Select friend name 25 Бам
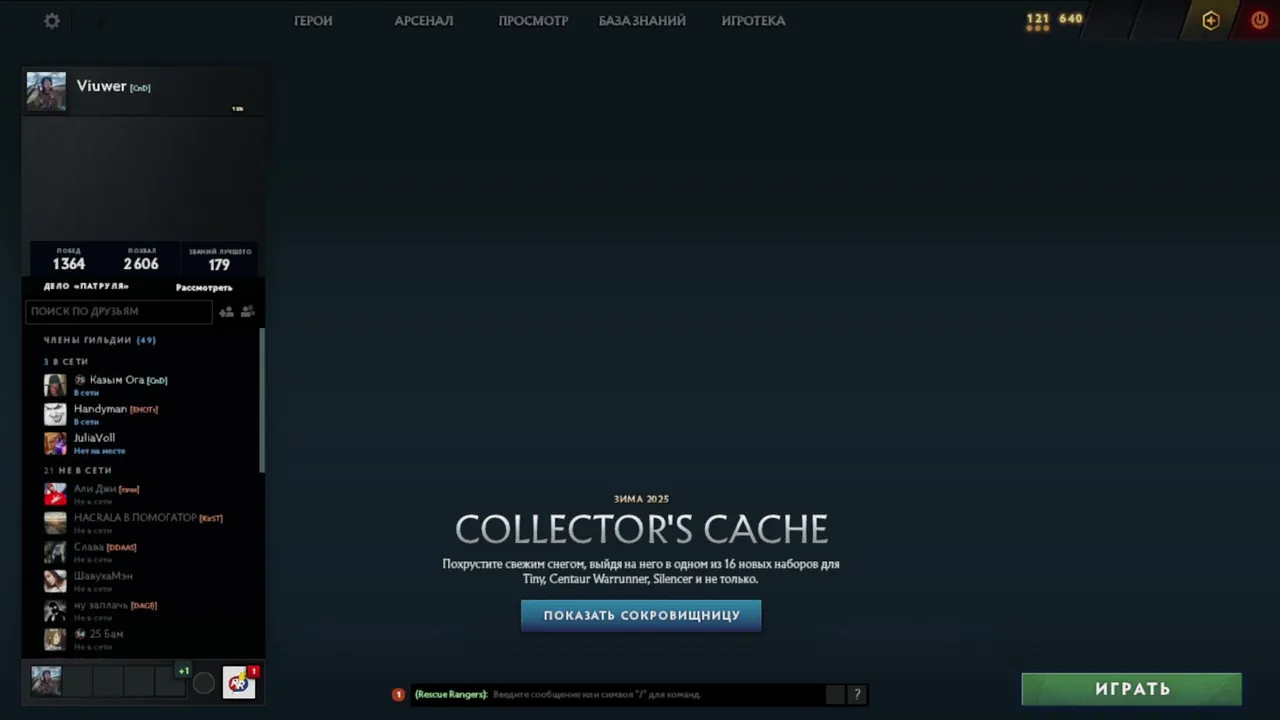 click(x=106, y=634)
